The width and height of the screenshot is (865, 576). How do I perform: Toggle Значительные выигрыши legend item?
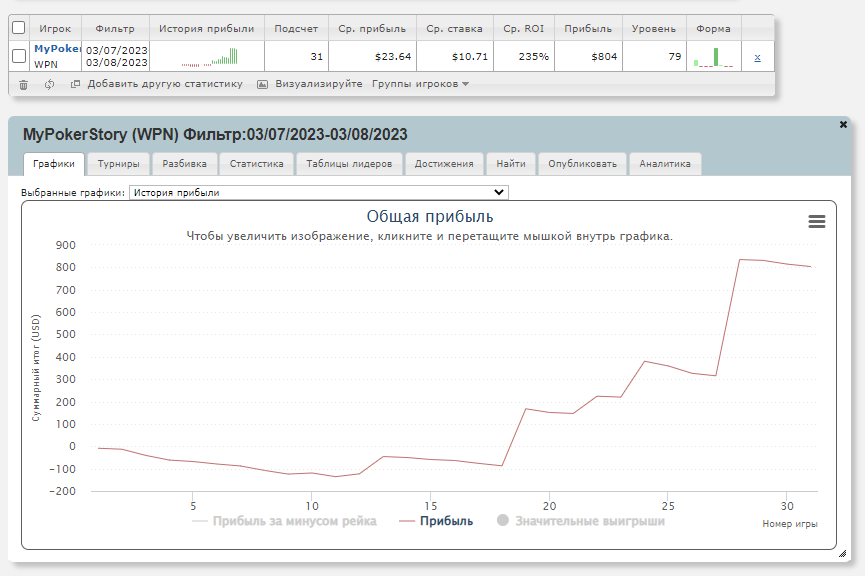coord(581,521)
